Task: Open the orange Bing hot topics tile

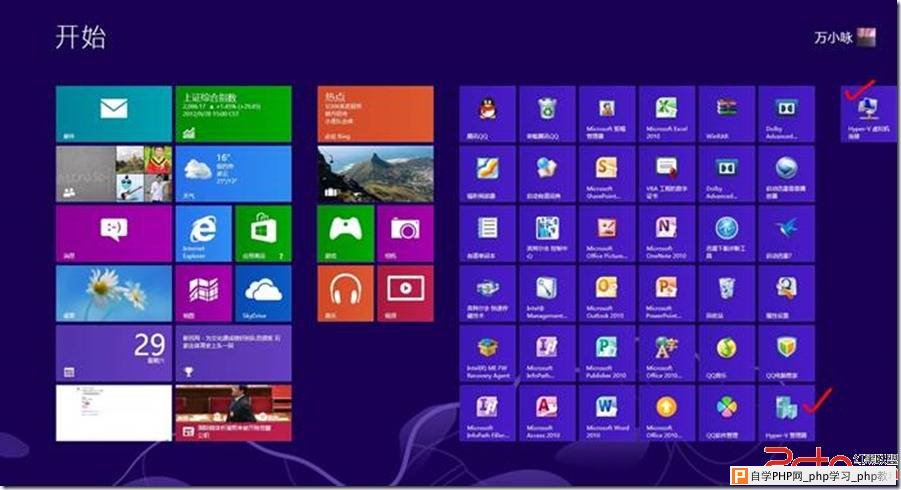Action: click(375, 114)
